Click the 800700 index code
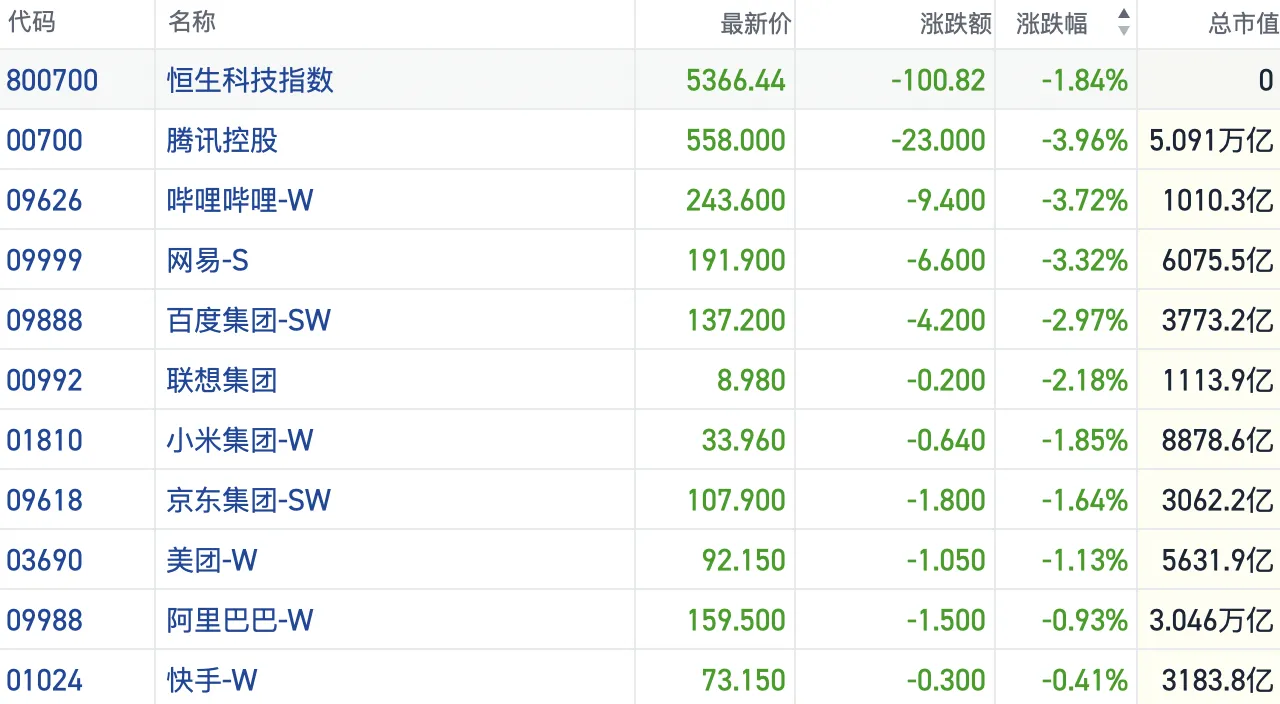Viewport: 1280px width, 704px height. tap(52, 80)
